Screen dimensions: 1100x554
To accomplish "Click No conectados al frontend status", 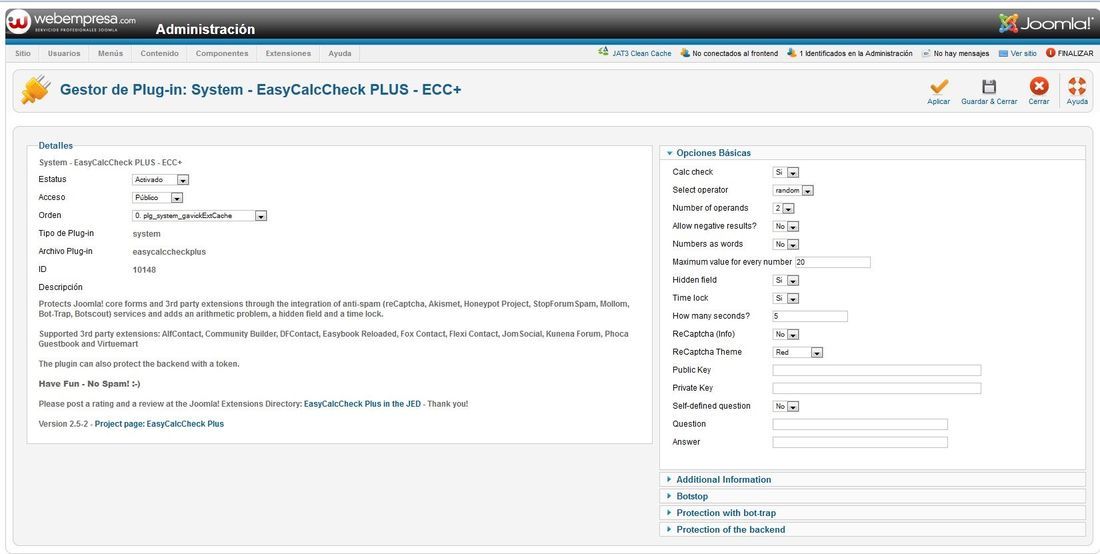I will click(x=729, y=53).
